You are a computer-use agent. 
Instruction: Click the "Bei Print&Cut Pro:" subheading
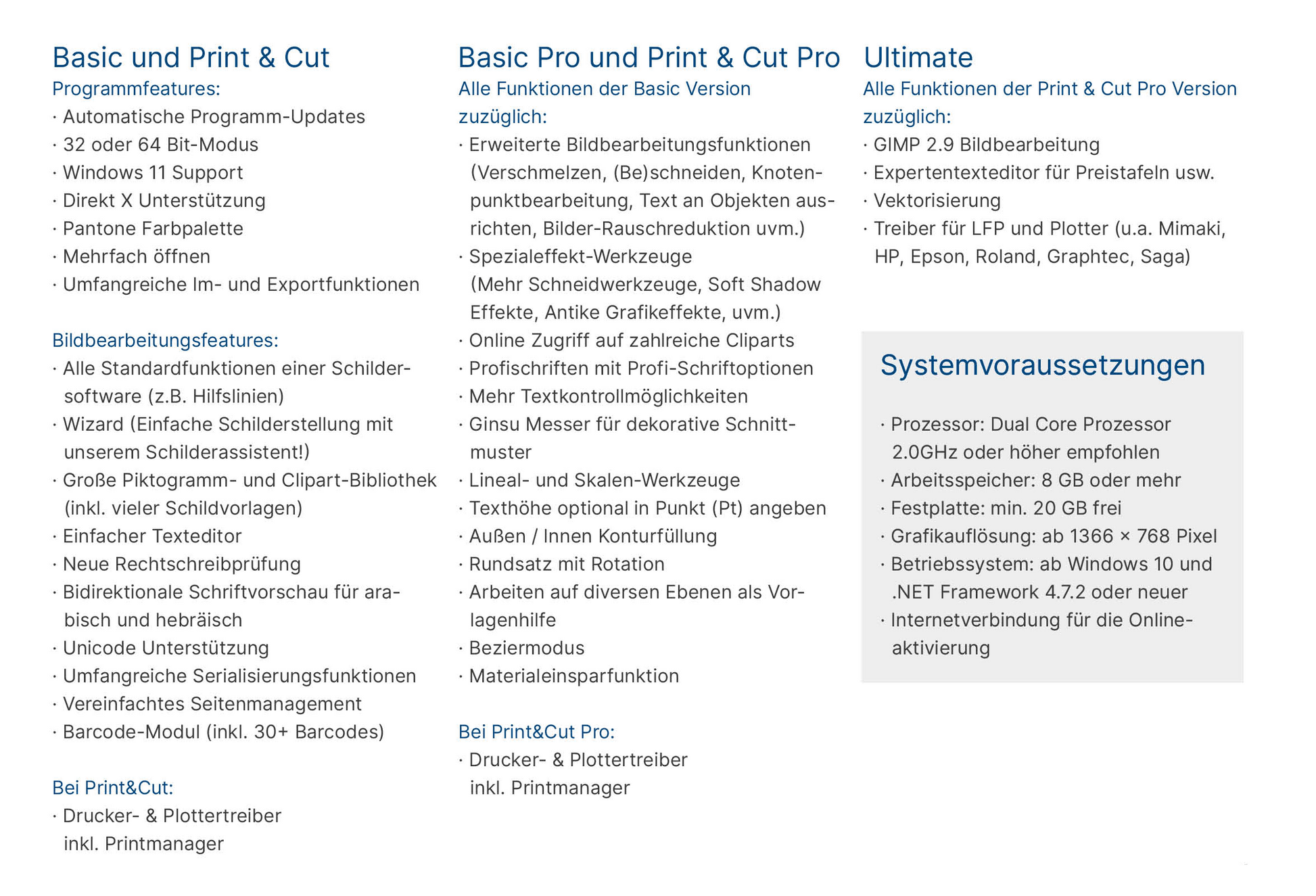point(536,732)
